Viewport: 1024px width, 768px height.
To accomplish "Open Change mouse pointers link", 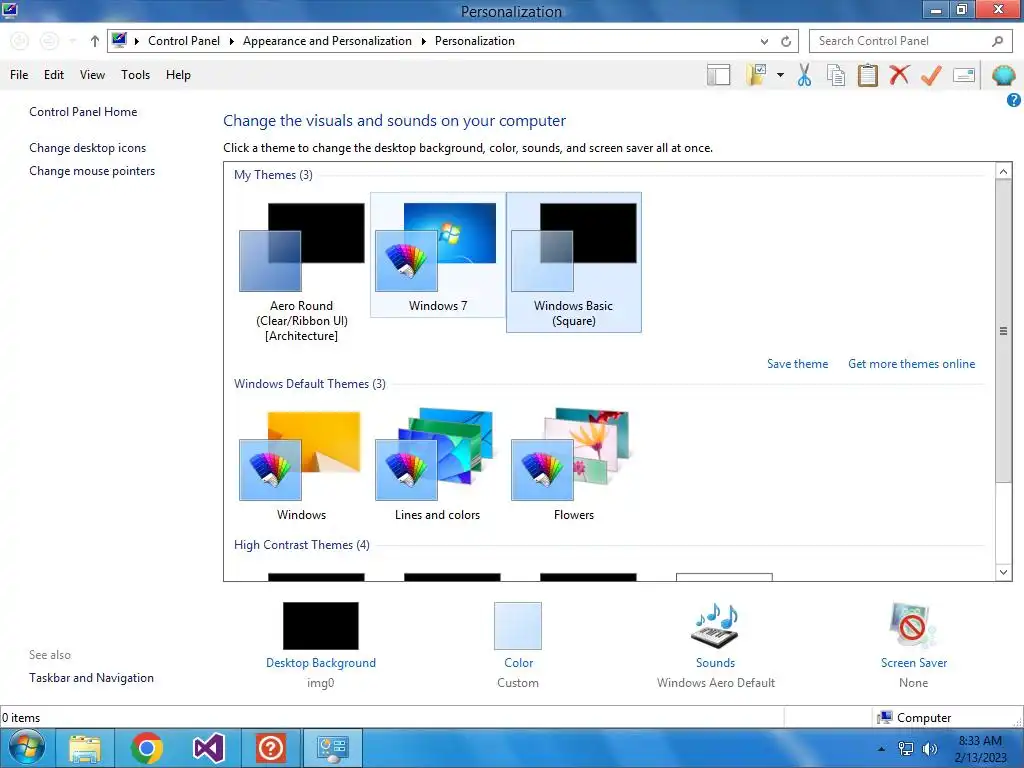I will coord(92,171).
